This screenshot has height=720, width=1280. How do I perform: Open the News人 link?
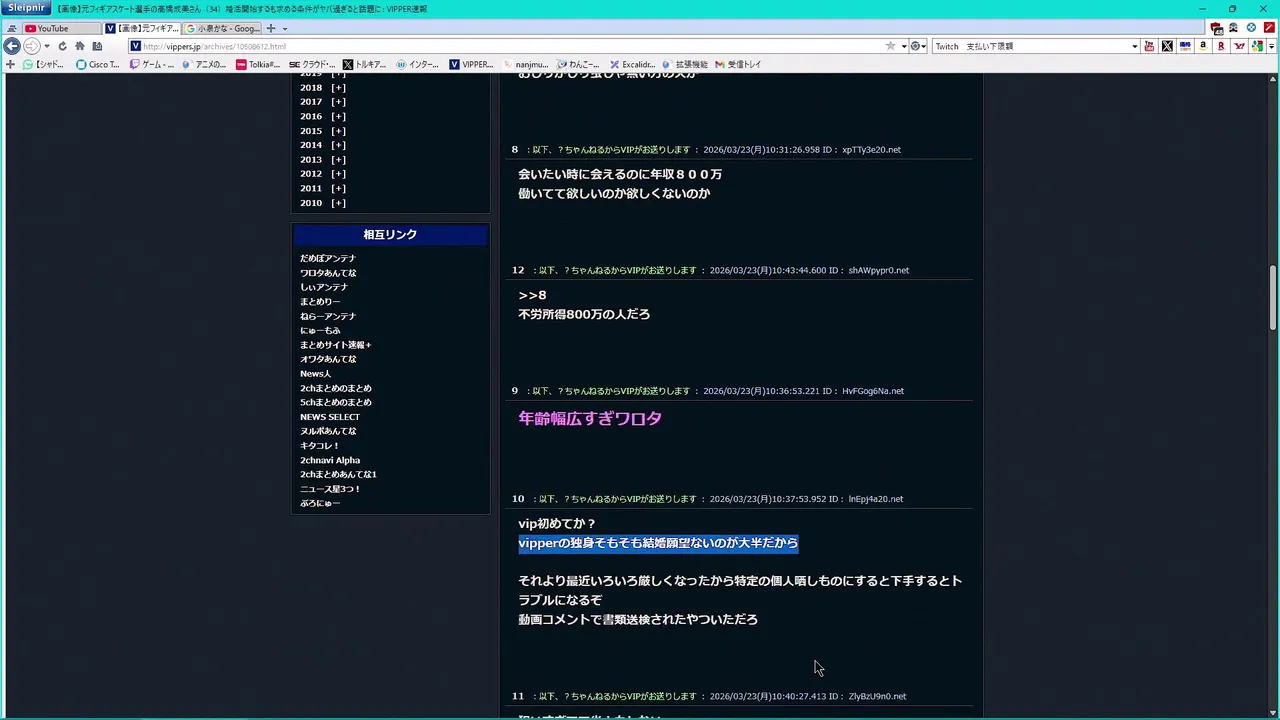pyautogui.click(x=315, y=374)
